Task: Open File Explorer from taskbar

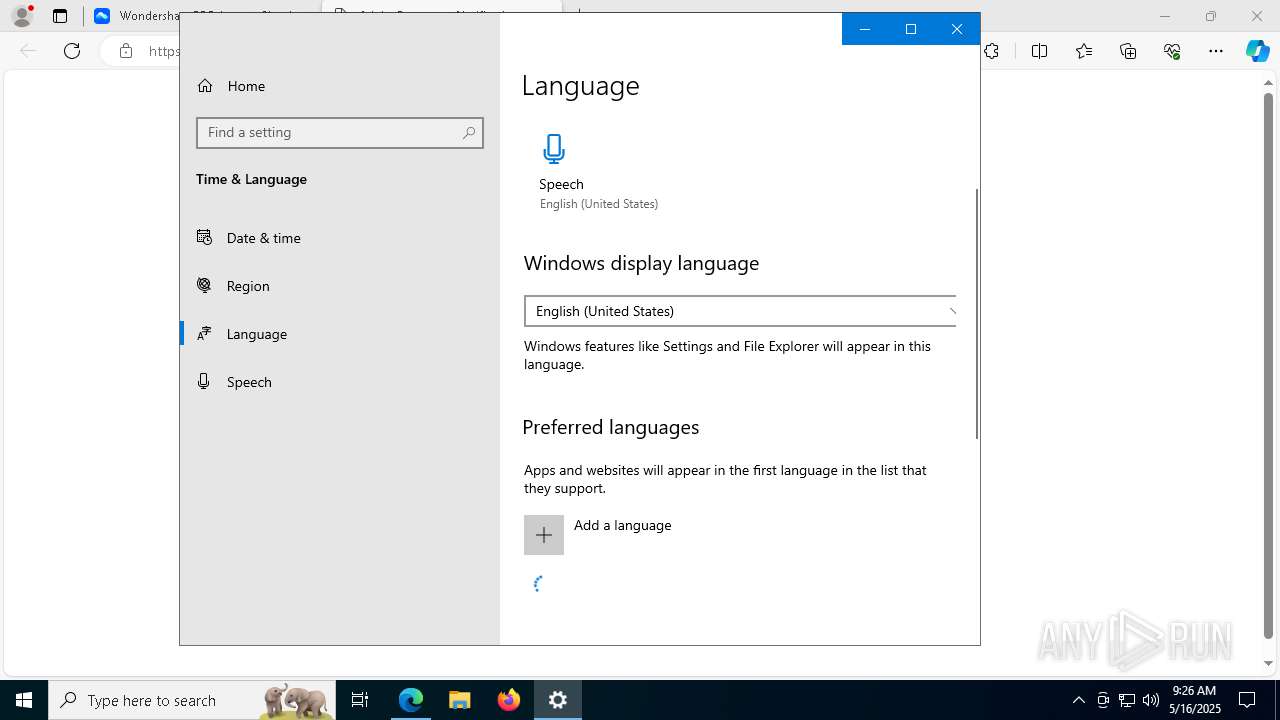Action: (460, 700)
